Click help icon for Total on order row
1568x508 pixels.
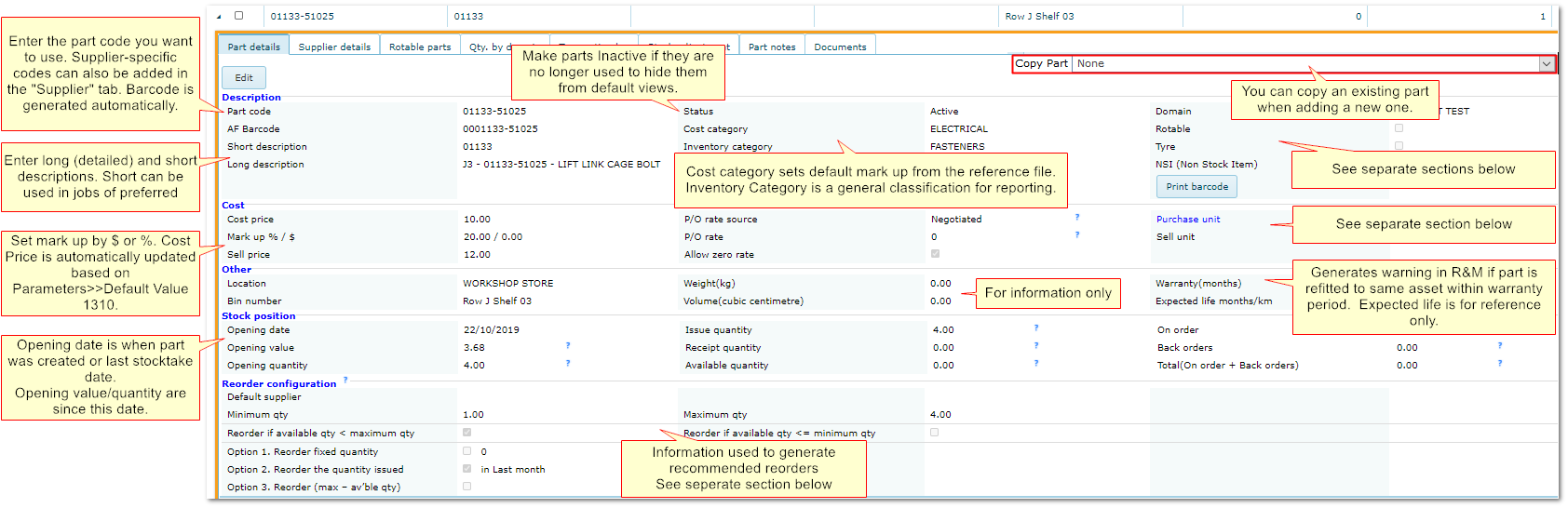tap(1500, 363)
